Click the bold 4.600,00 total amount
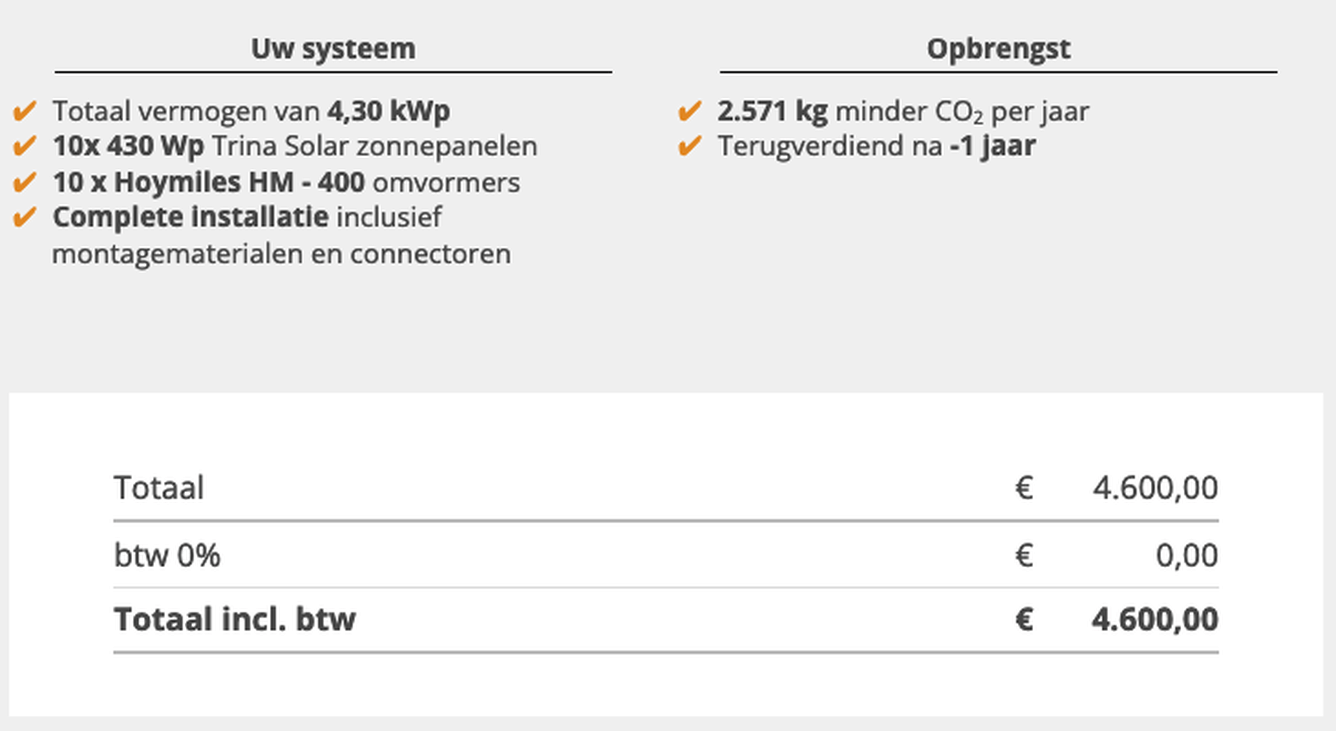1336x731 pixels. (x=1155, y=620)
